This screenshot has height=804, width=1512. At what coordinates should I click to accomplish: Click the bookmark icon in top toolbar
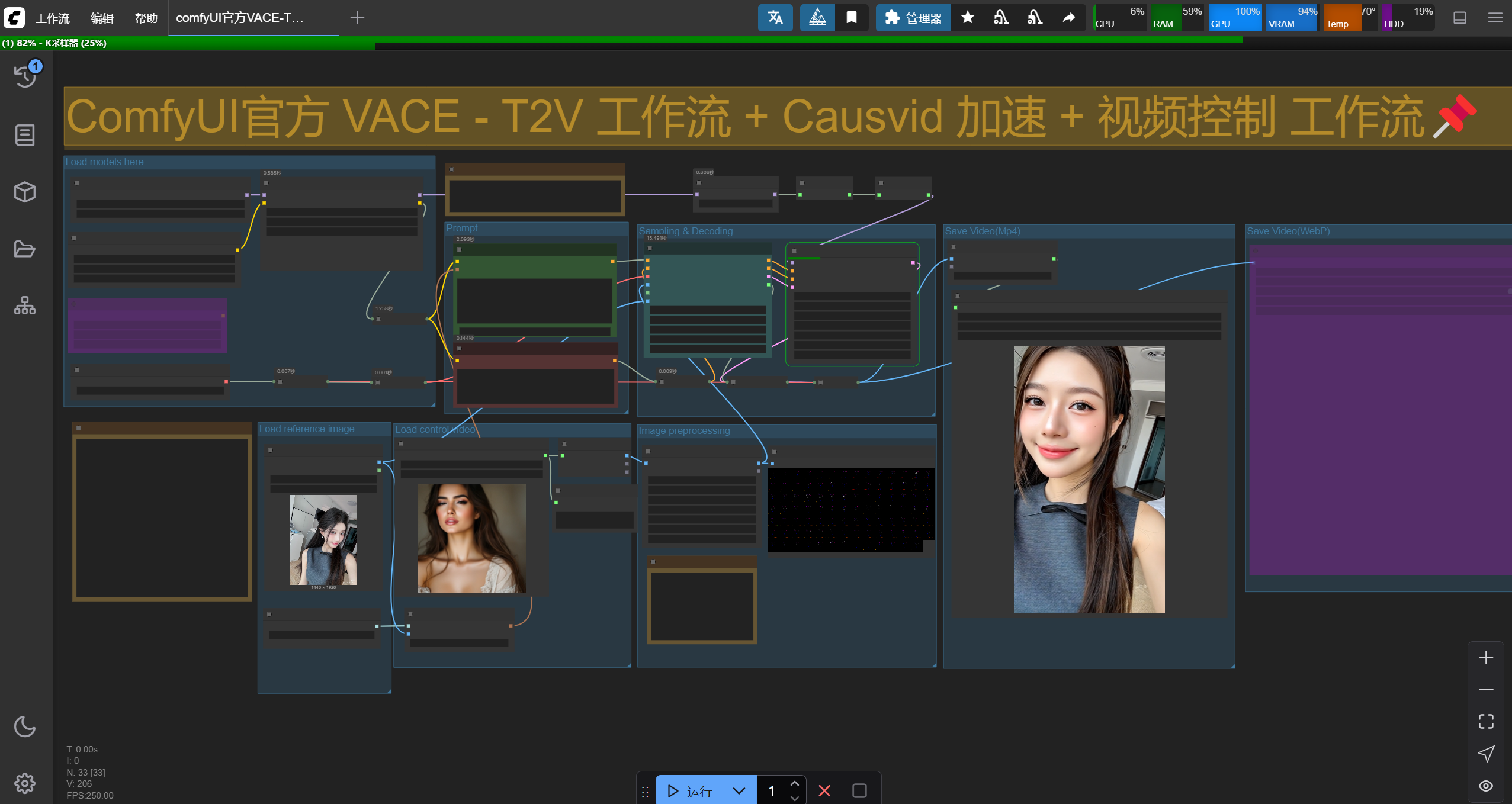852,17
